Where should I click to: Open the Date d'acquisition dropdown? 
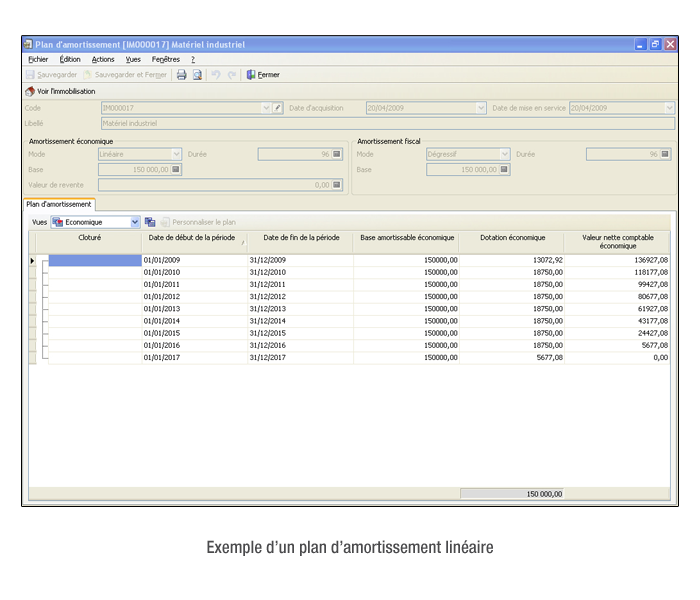[481, 108]
